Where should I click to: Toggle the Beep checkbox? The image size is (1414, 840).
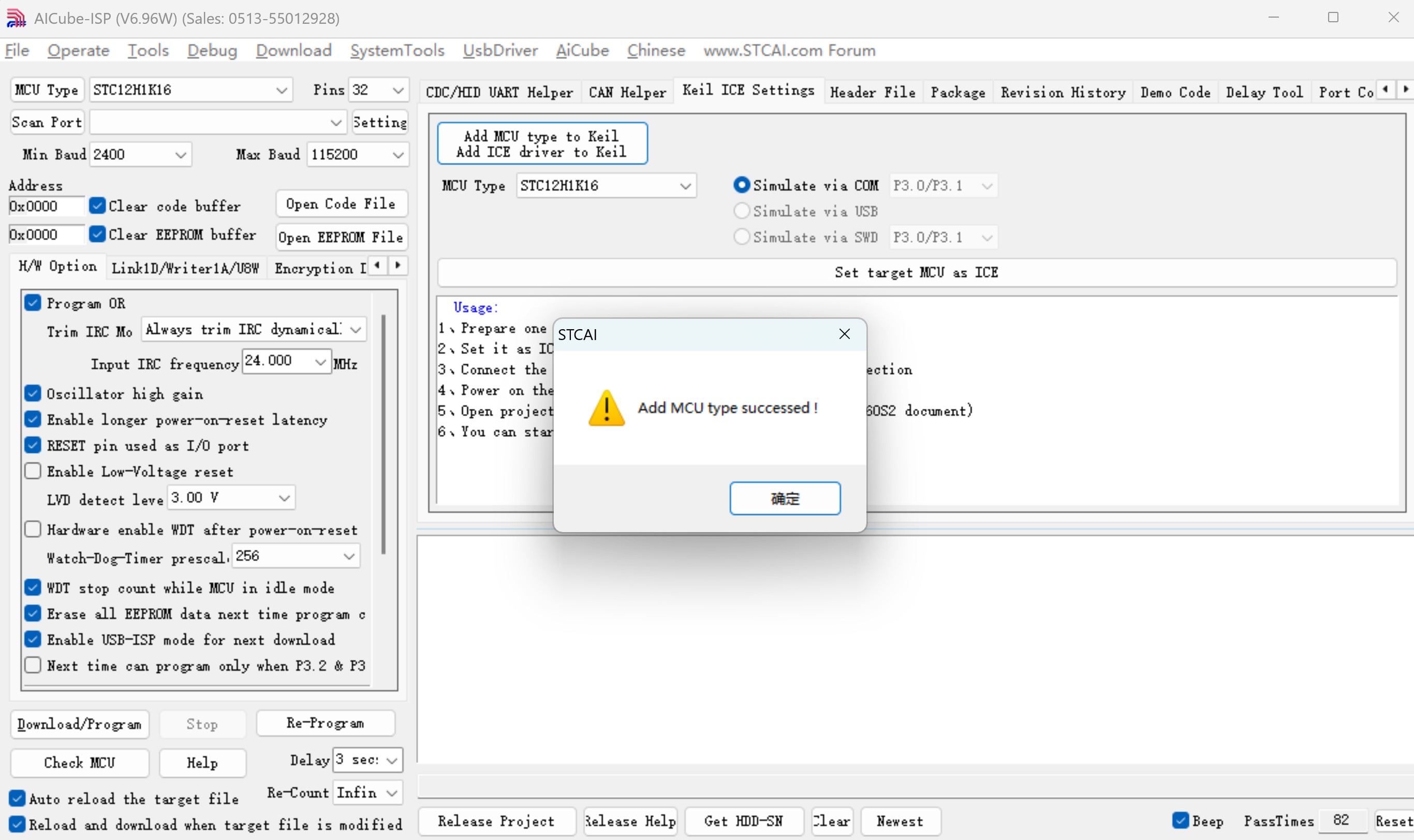click(1180, 820)
